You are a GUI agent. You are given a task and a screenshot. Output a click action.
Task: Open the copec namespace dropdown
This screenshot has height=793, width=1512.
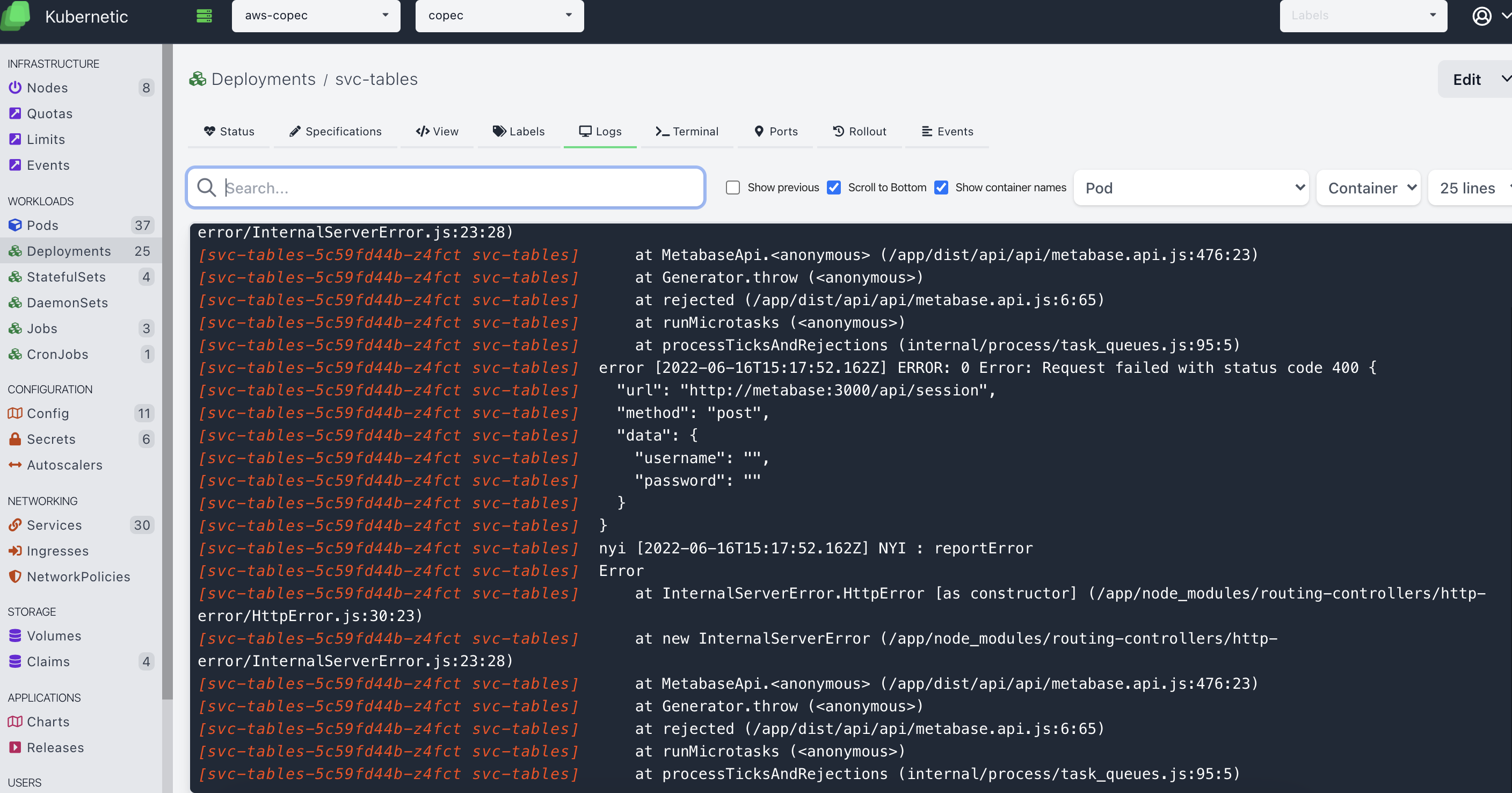click(499, 16)
